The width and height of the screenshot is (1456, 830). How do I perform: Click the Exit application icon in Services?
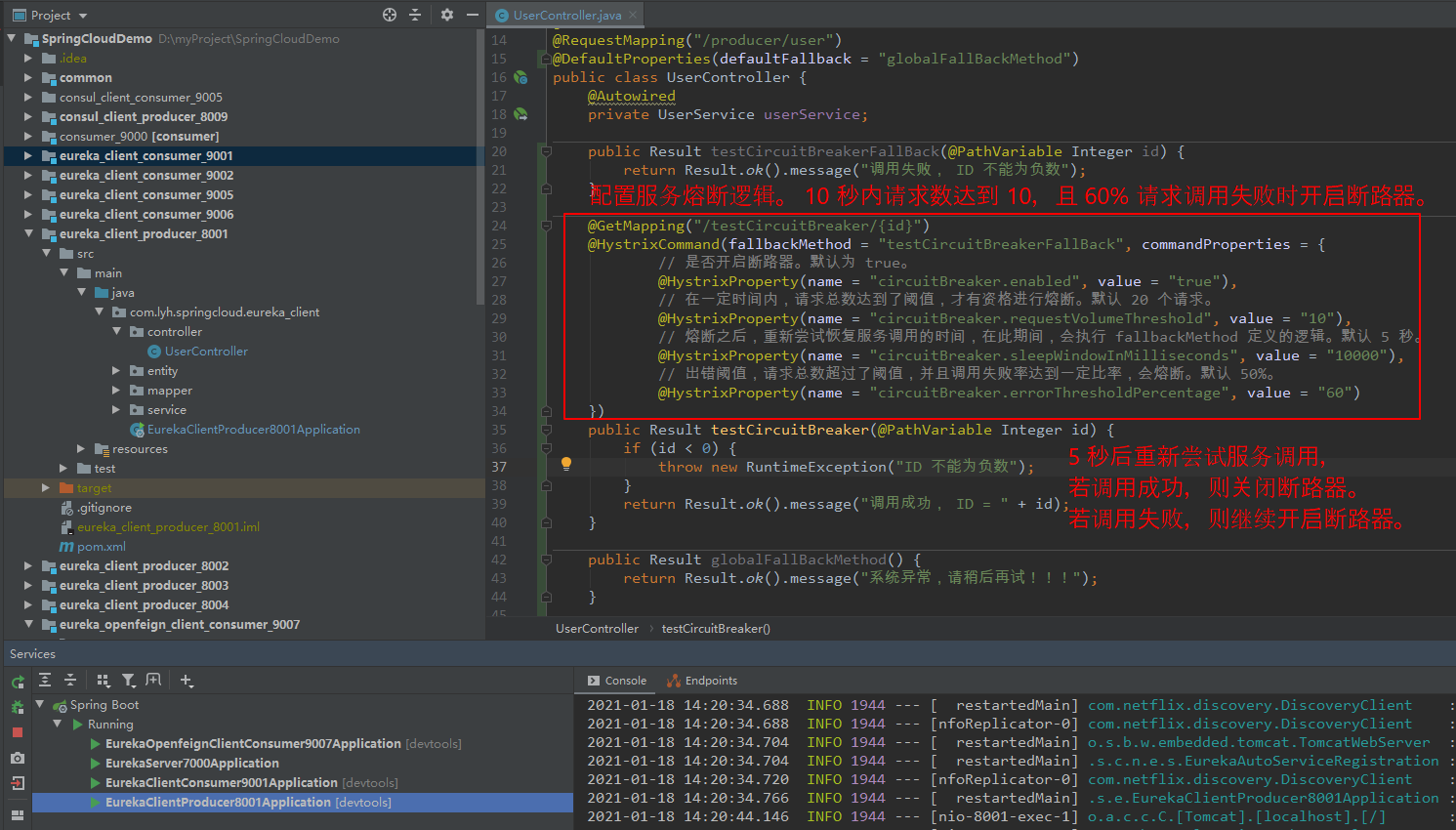click(x=18, y=783)
